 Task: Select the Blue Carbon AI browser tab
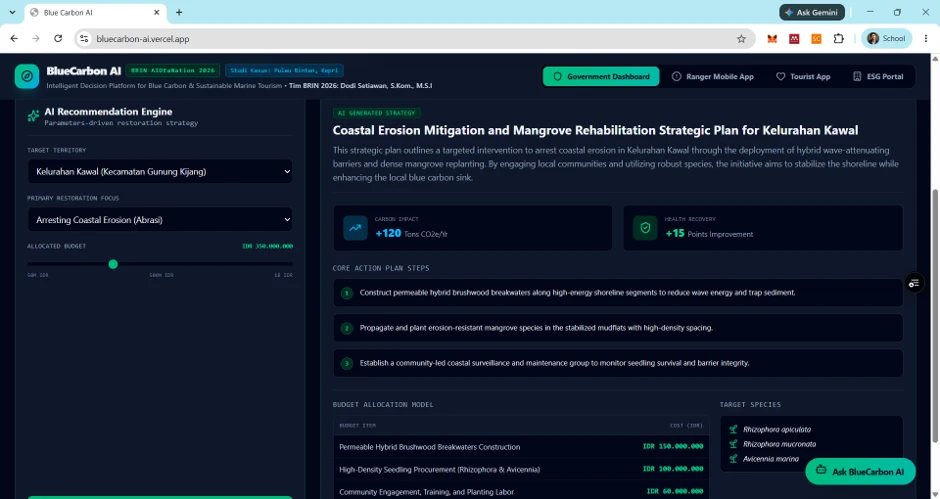(x=95, y=12)
